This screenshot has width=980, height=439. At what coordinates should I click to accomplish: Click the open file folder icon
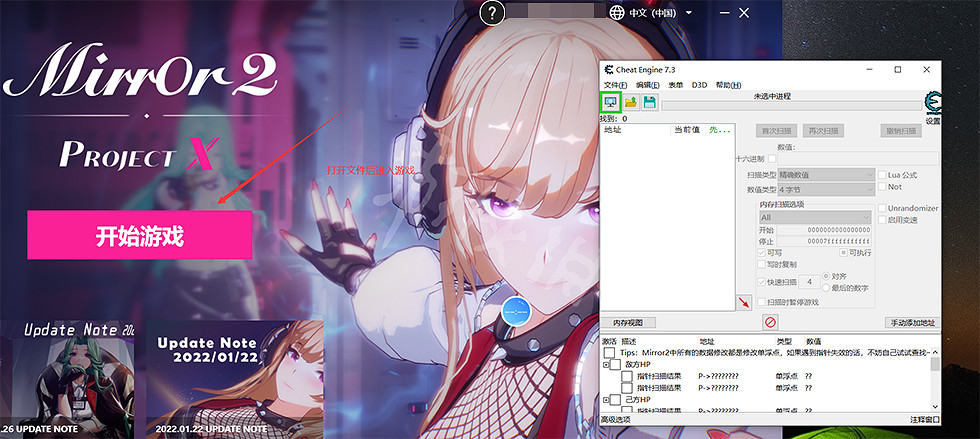point(630,102)
